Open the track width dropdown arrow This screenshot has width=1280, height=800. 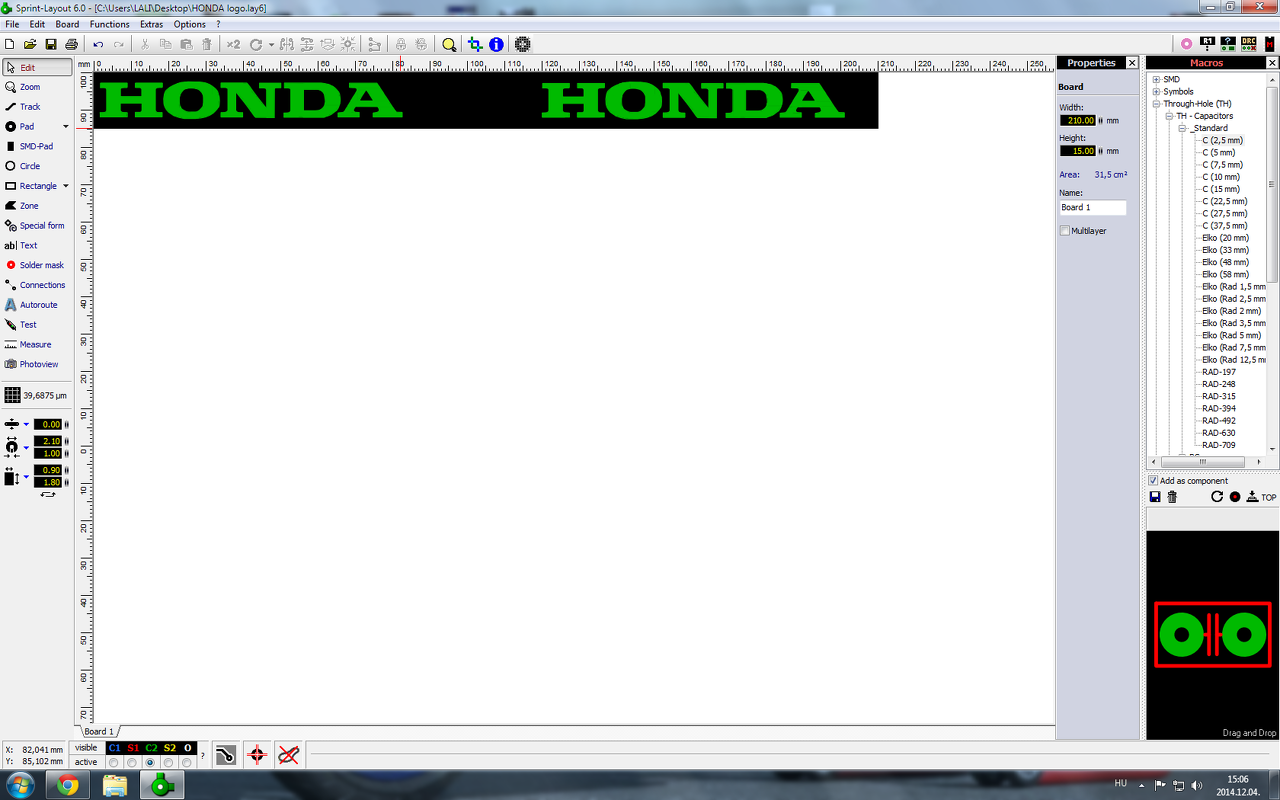coord(26,424)
